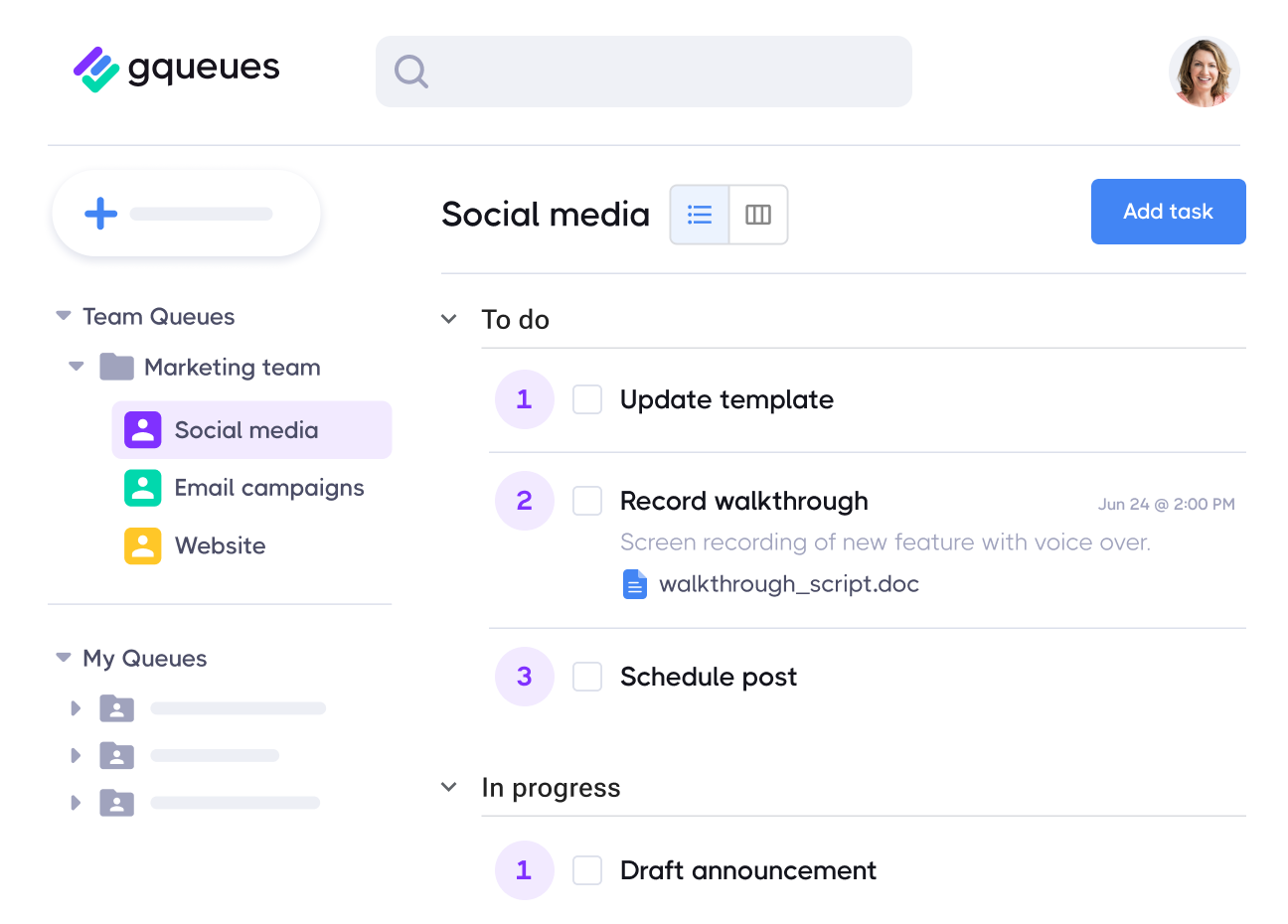Click into the search field
Screen dimensions: 1288x924
tap(644, 72)
